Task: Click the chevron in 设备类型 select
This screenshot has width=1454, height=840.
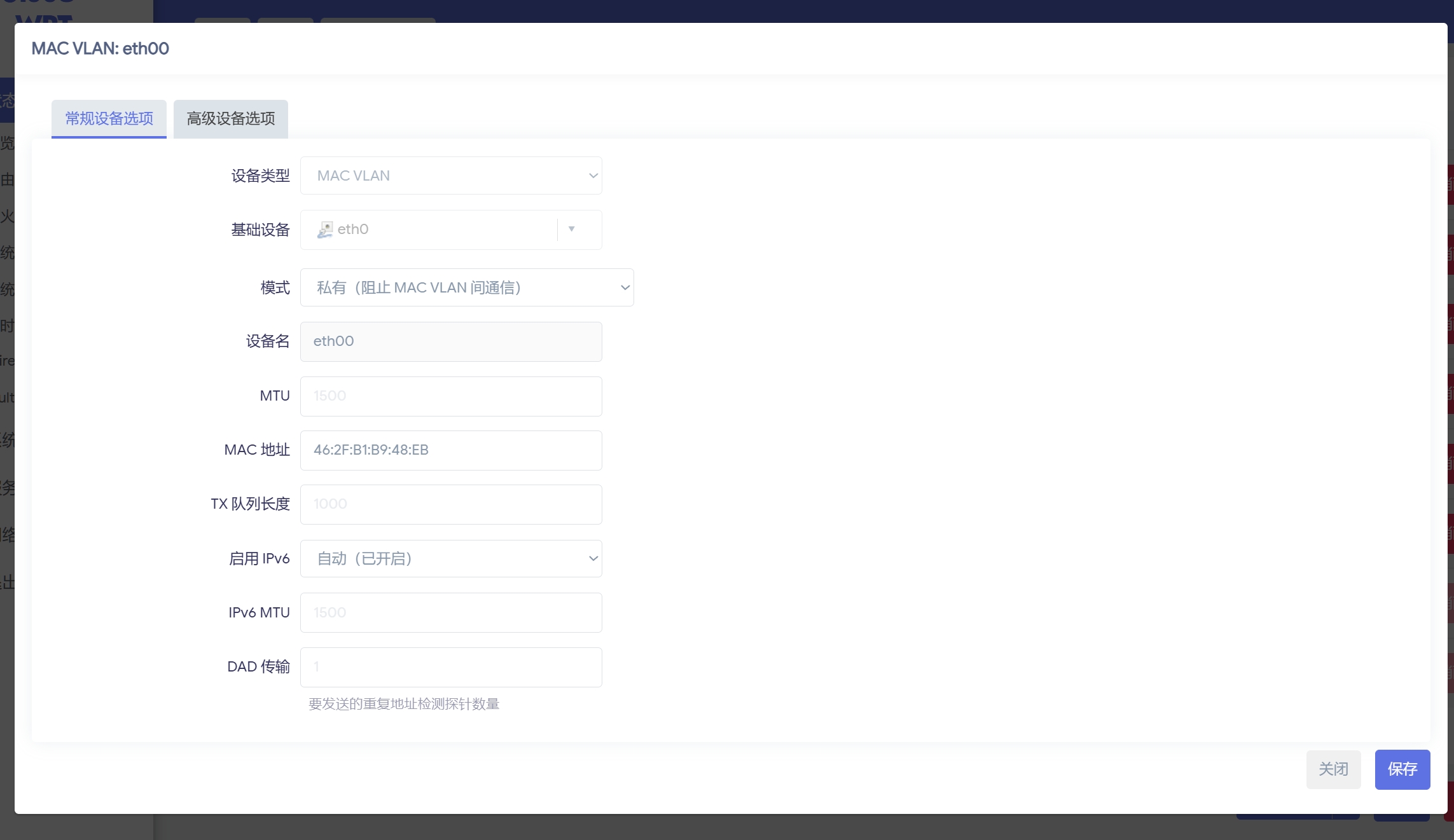Action: [593, 176]
